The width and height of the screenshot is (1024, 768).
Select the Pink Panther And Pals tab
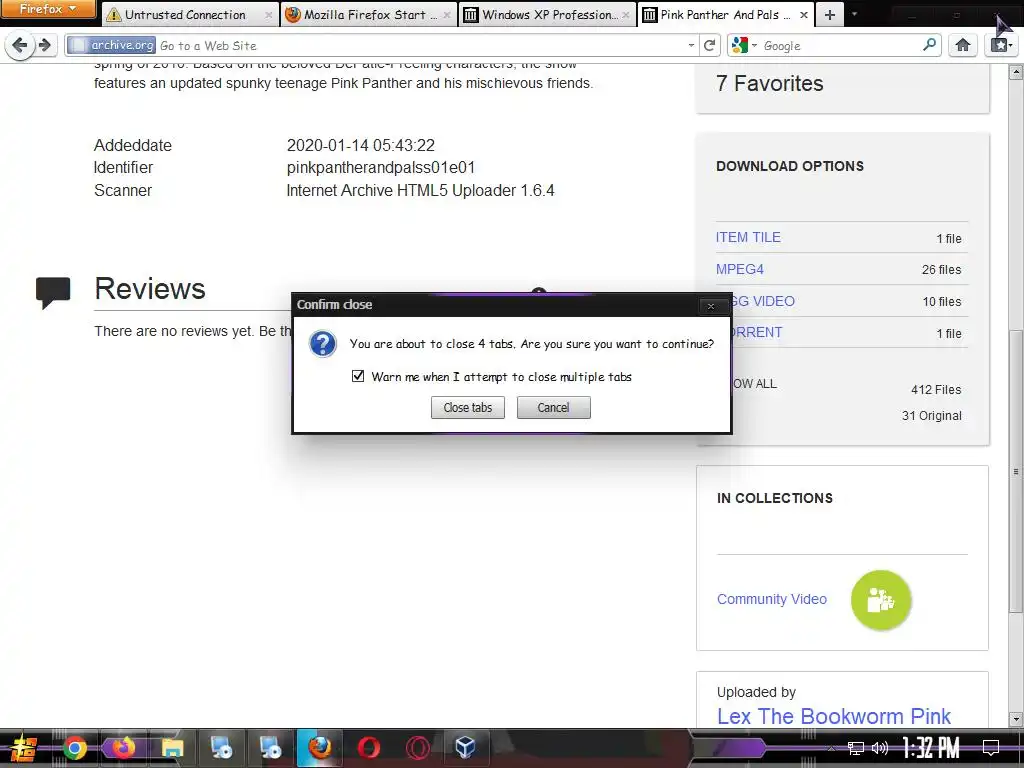click(x=725, y=14)
